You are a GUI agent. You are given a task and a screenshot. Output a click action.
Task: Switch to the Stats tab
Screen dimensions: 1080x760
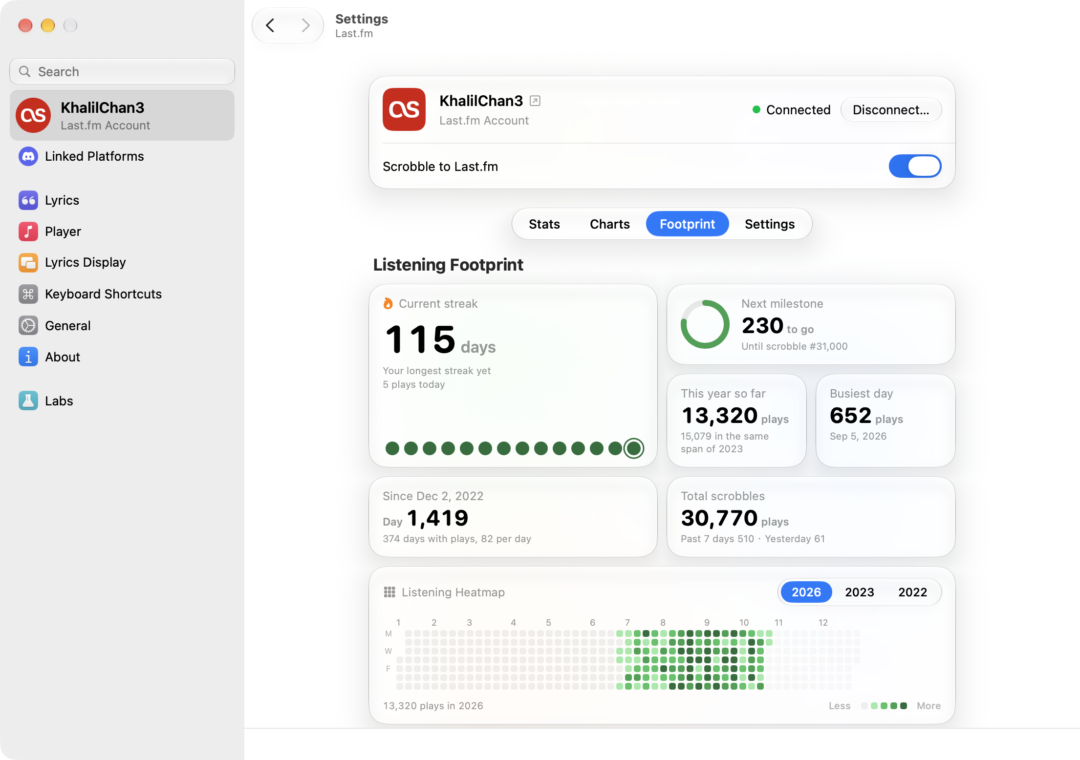tap(544, 224)
